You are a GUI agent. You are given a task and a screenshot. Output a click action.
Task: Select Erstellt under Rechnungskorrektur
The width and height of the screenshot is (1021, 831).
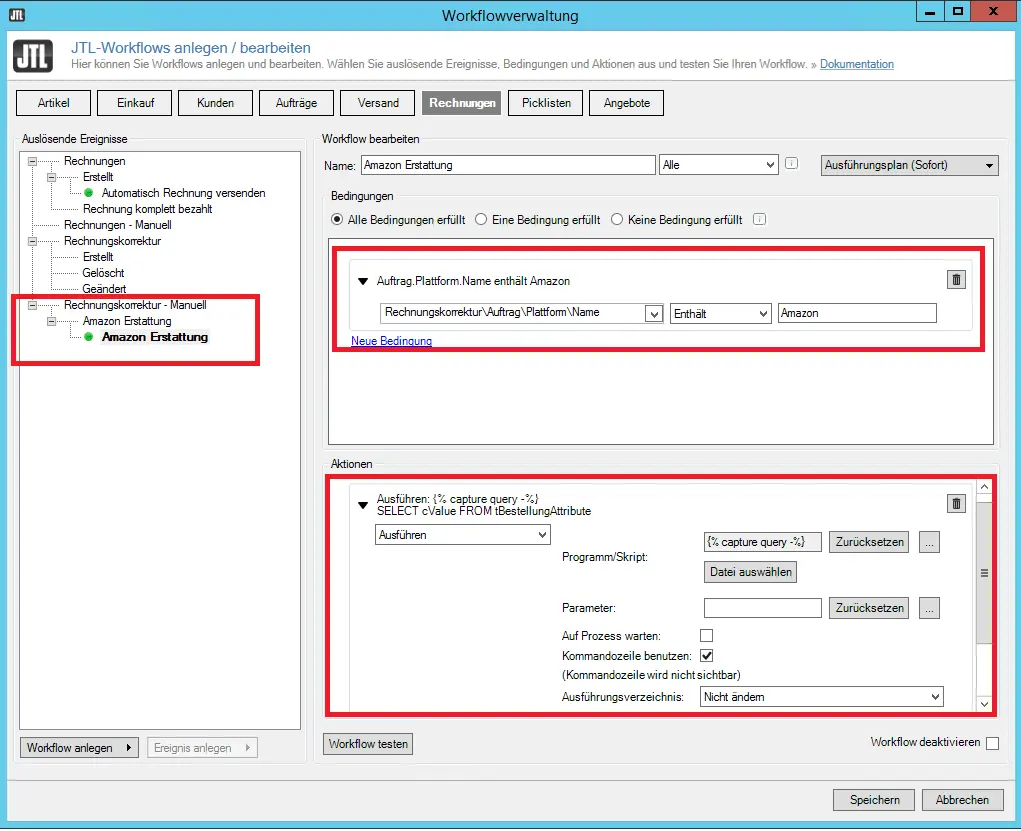(98, 257)
